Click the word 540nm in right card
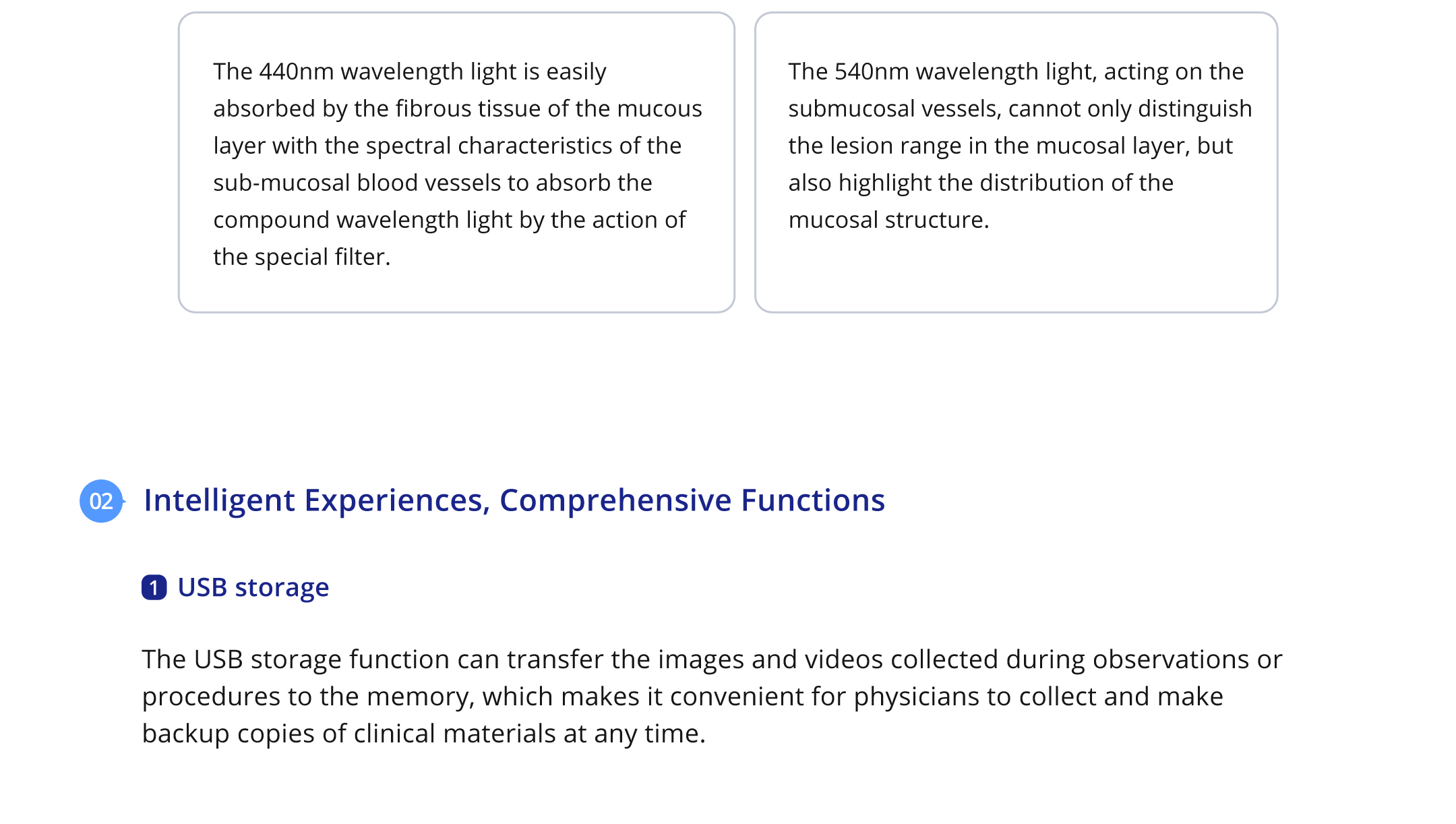This screenshot has width=1456, height=824. (872, 71)
